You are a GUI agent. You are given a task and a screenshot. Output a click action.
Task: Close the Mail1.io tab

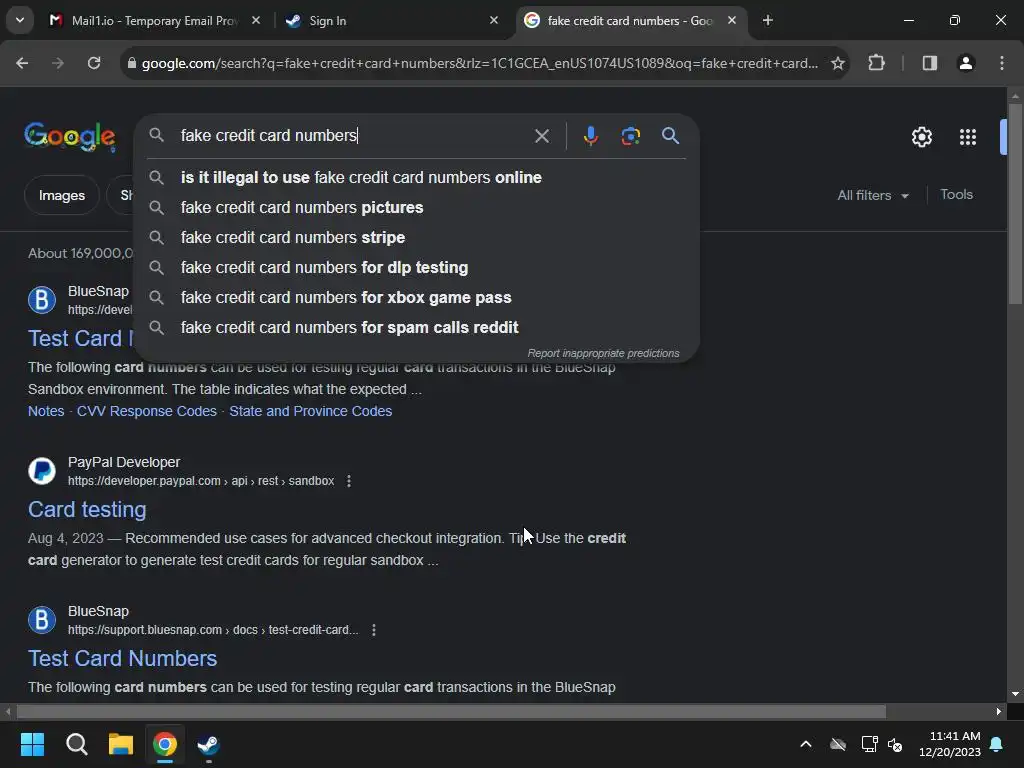pyautogui.click(x=256, y=21)
